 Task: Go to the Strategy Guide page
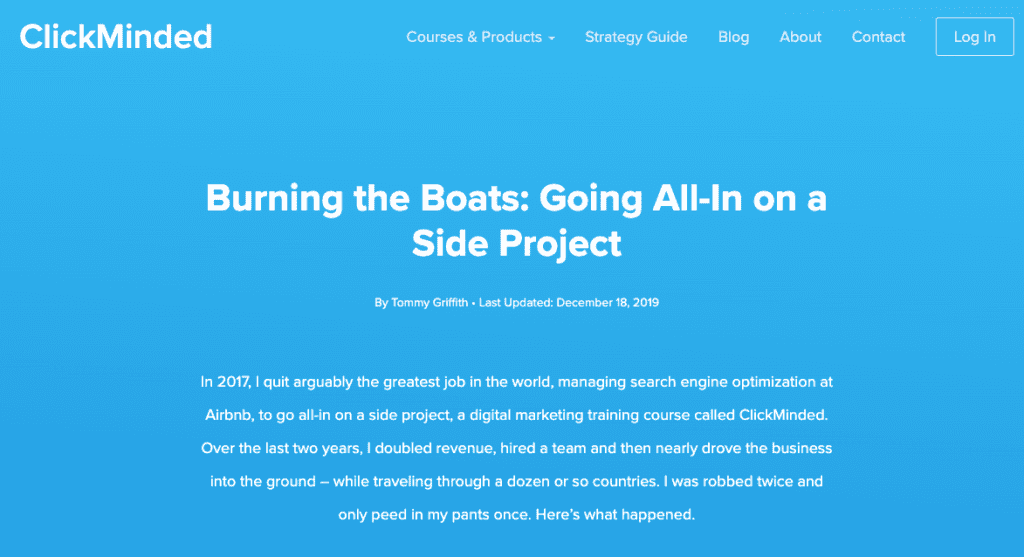[636, 37]
